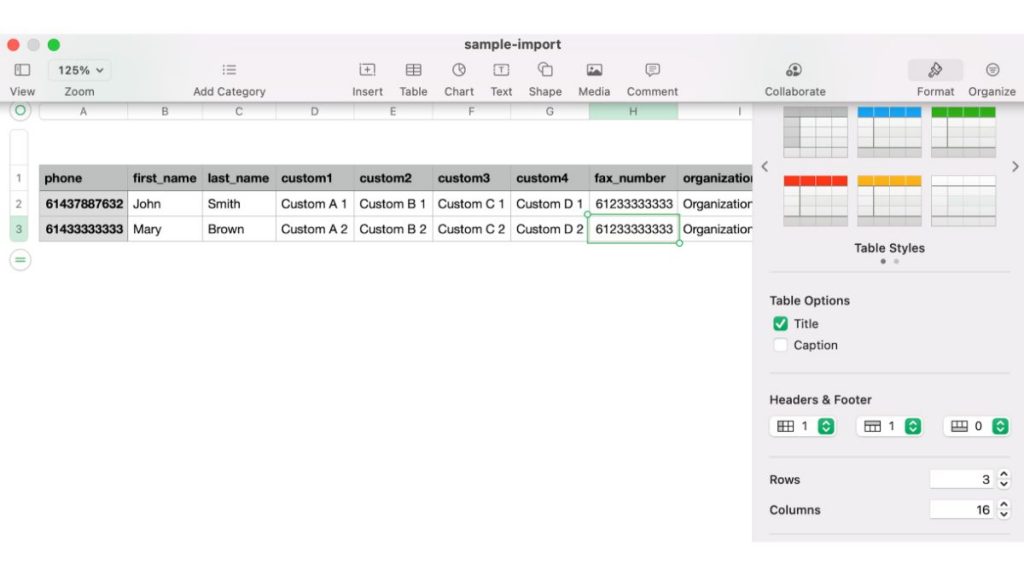Select column A header
This screenshot has width=1024, height=576.
click(84, 112)
